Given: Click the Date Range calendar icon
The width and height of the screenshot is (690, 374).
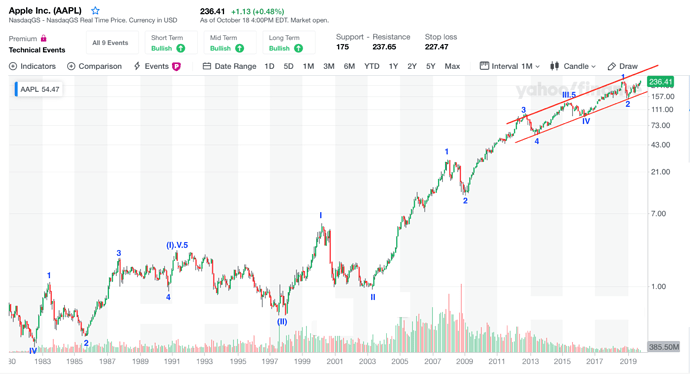Looking at the screenshot, I should tap(207, 66).
